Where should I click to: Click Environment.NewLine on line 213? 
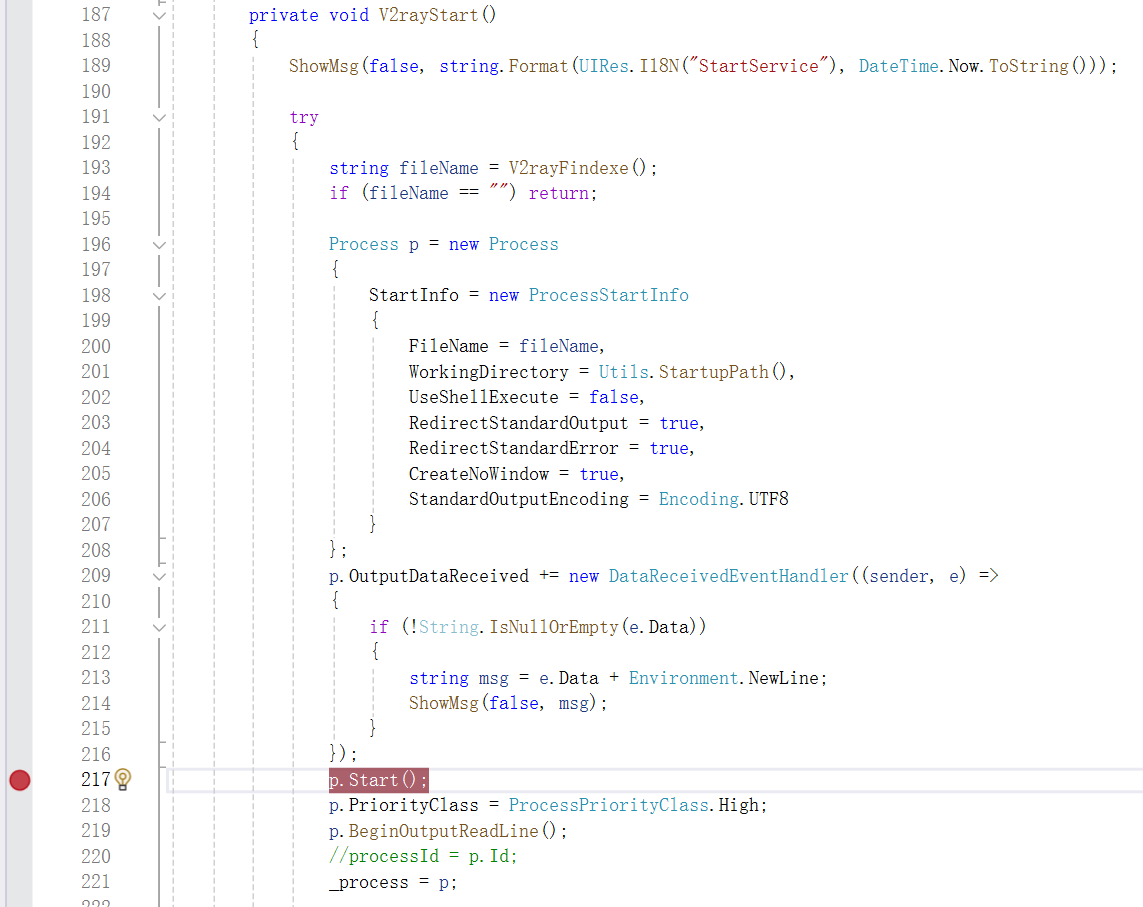click(x=727, y=678)
